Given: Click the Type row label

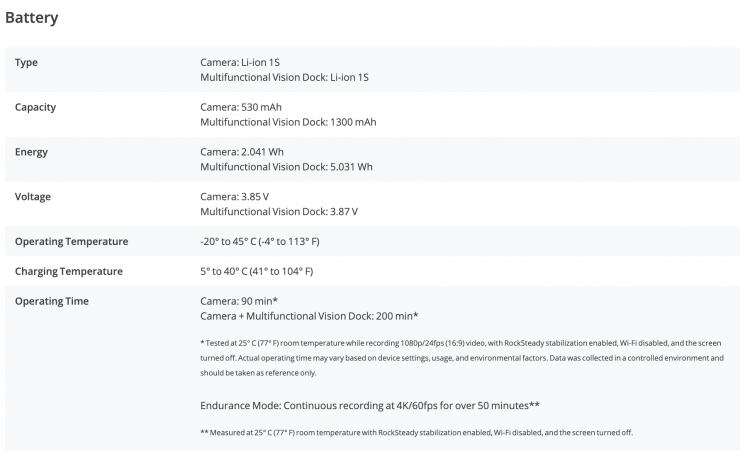Looking at the screenshot, I should (27, 62).
